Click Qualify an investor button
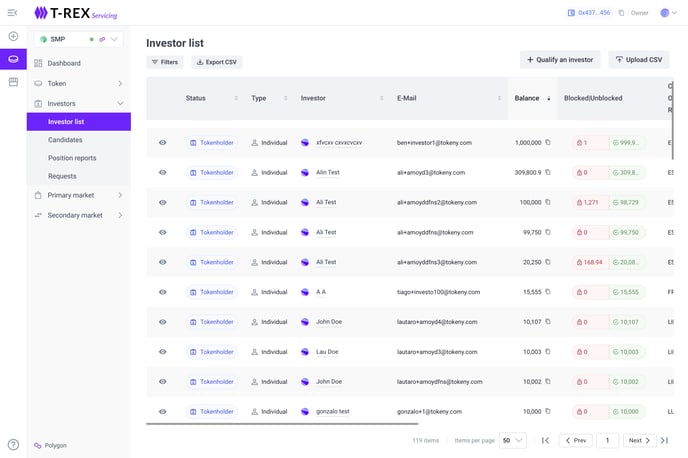This screenshot has width=688, height=458. tap(560, 60)
